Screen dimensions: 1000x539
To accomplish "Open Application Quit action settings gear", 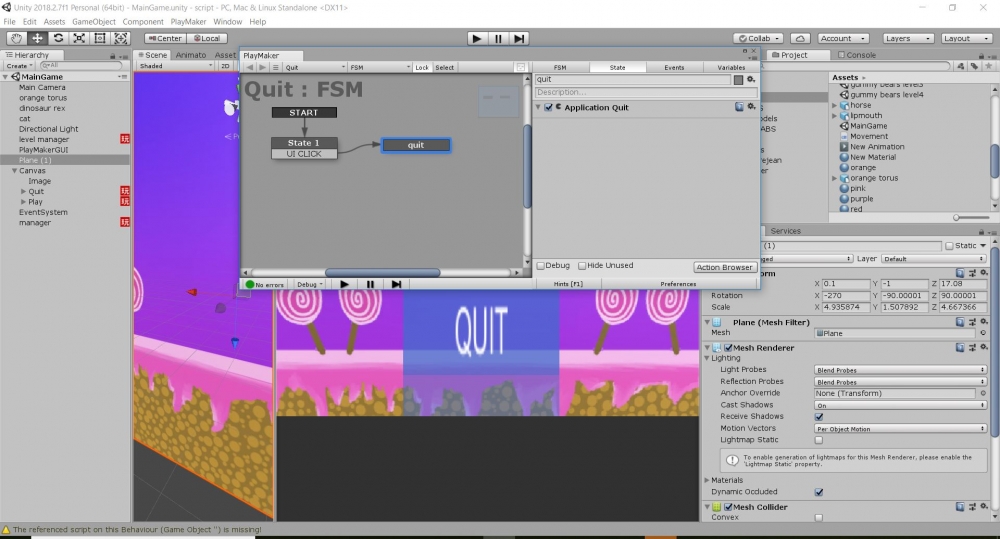I will click(x=751, y=107).
